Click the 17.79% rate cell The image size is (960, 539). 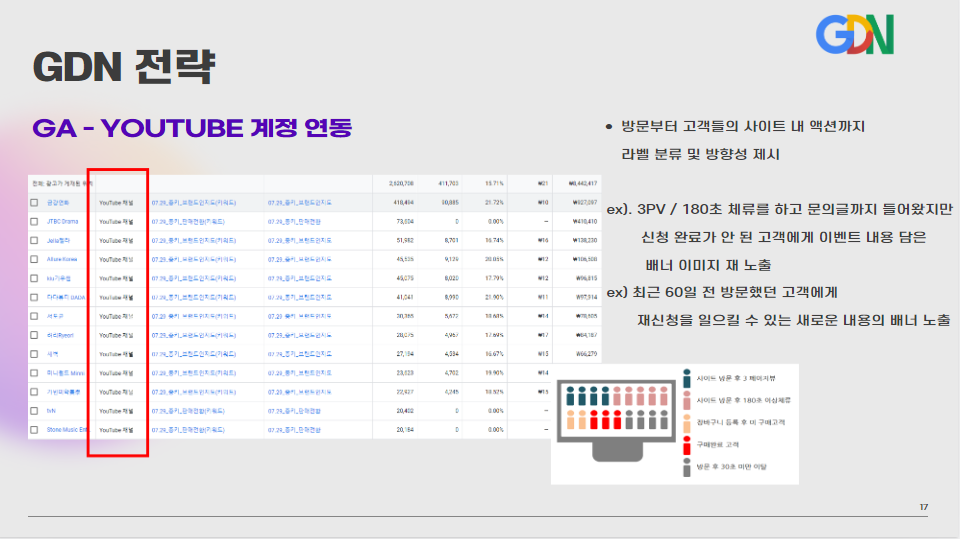(494, 279)
